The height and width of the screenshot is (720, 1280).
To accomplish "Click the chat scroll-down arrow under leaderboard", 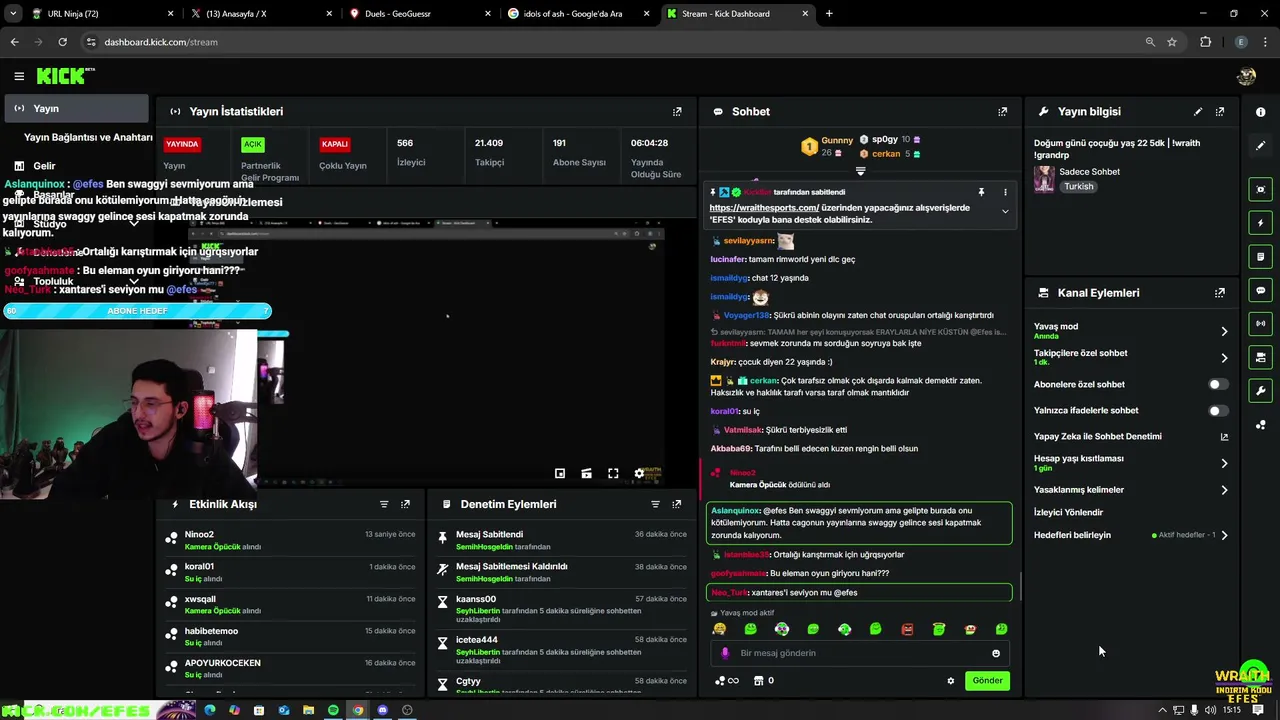I will pos(860,171).
